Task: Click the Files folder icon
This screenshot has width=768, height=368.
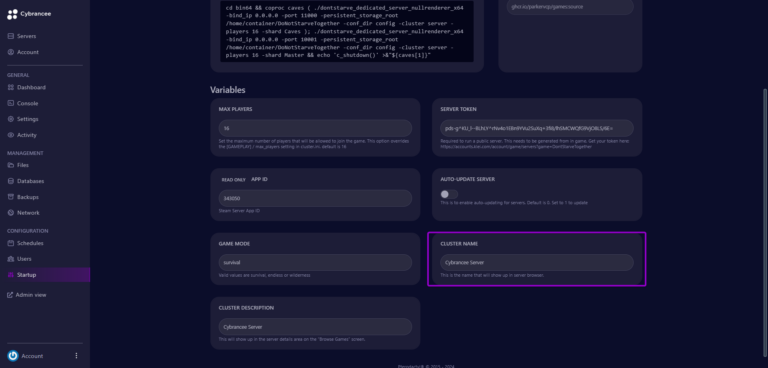Action: 11,165
